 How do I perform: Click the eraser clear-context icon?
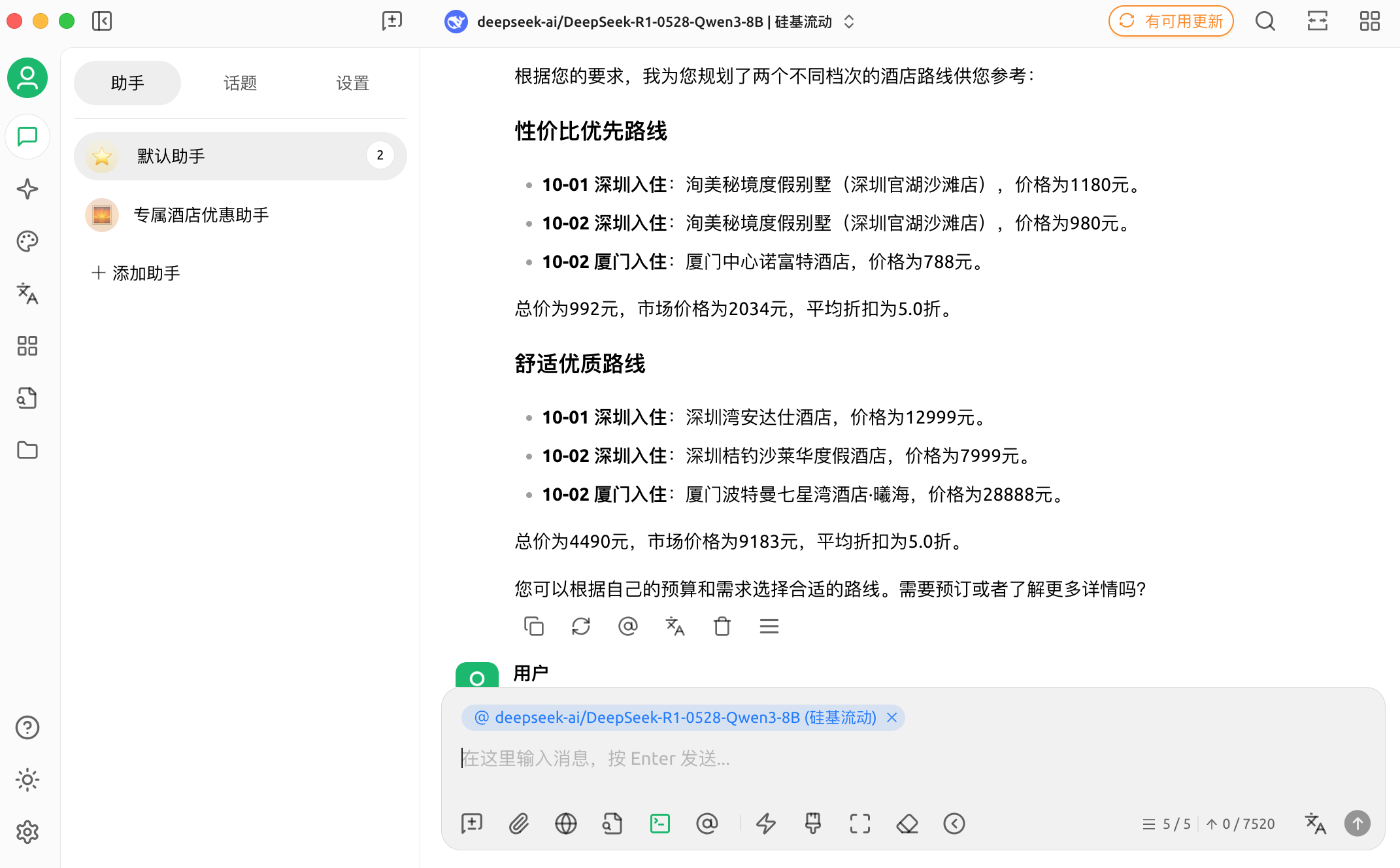[907, 824]
